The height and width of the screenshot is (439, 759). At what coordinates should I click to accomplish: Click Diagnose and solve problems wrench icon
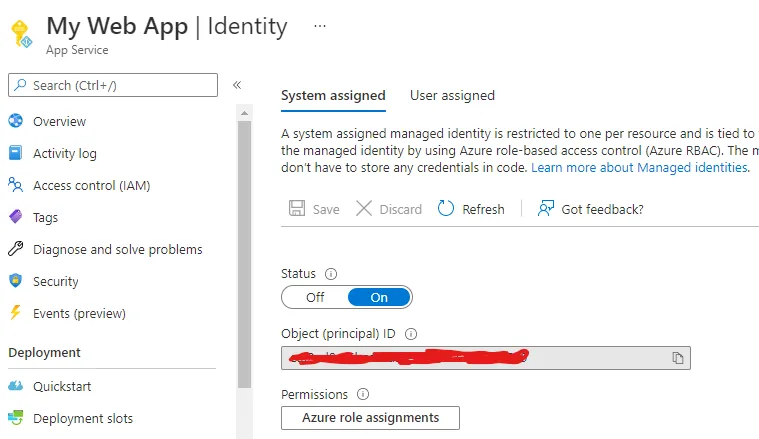click(15, 249)
